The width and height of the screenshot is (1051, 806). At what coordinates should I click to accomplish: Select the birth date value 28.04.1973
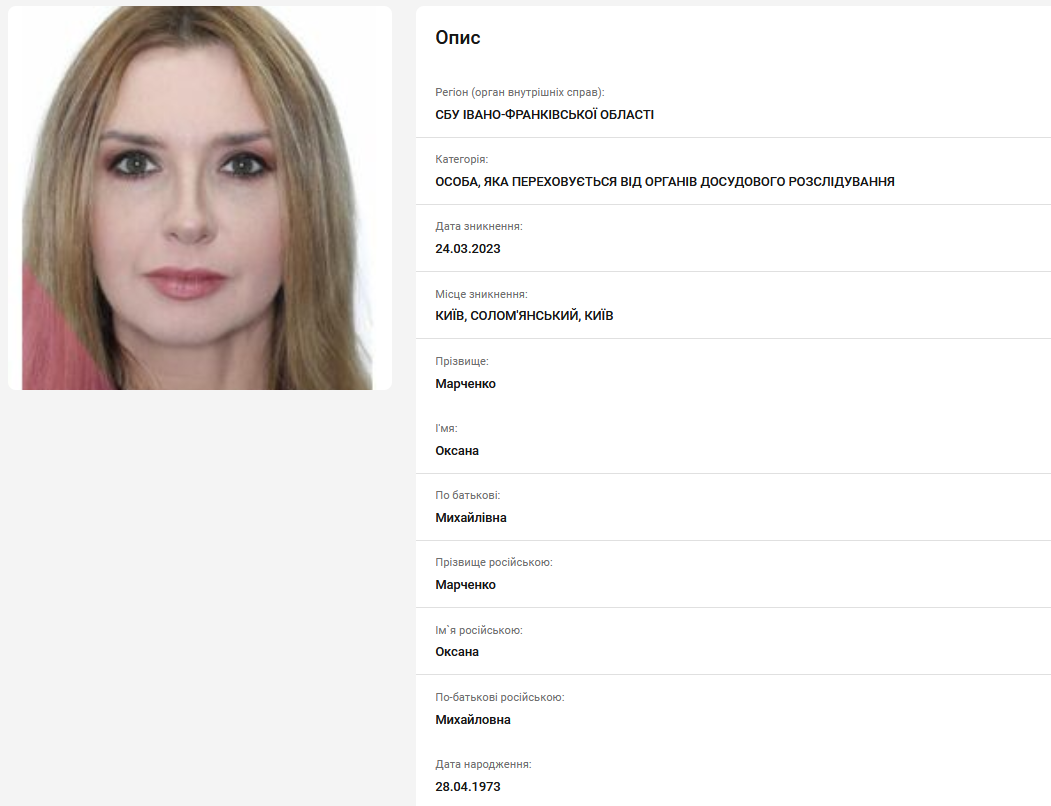pos(468,787)
